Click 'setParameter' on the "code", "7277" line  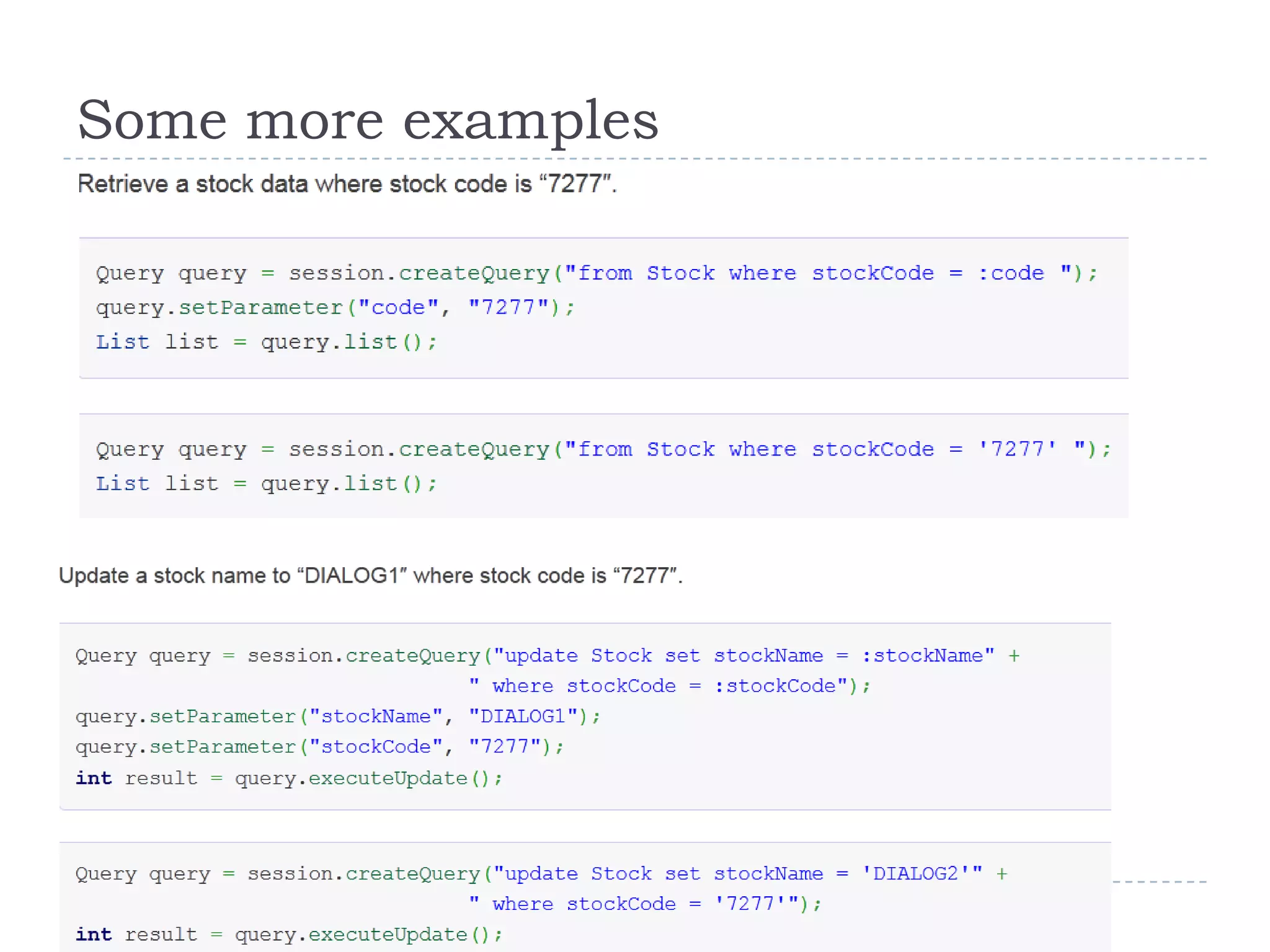point(260,307)
